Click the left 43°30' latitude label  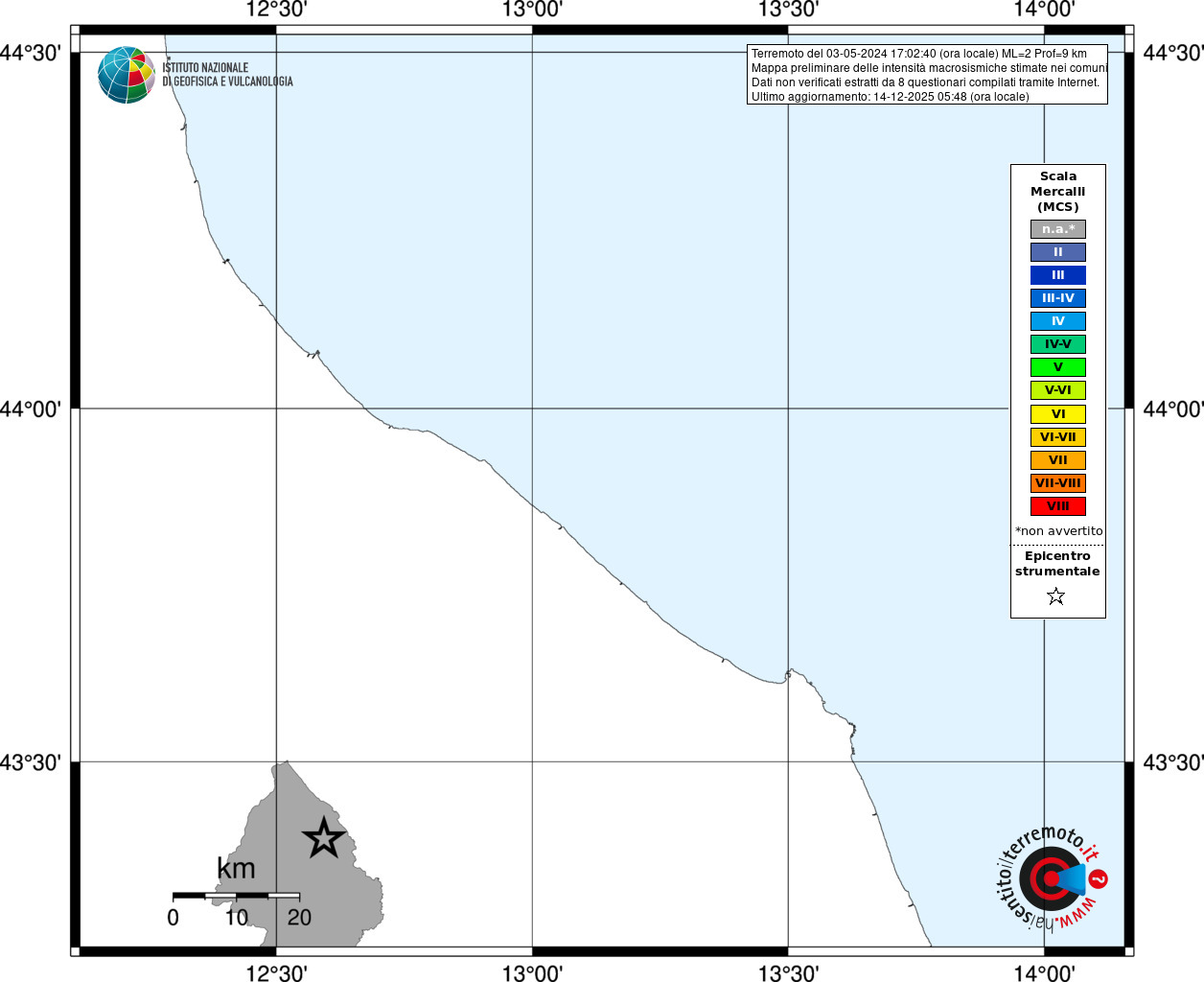click(31, 762)
